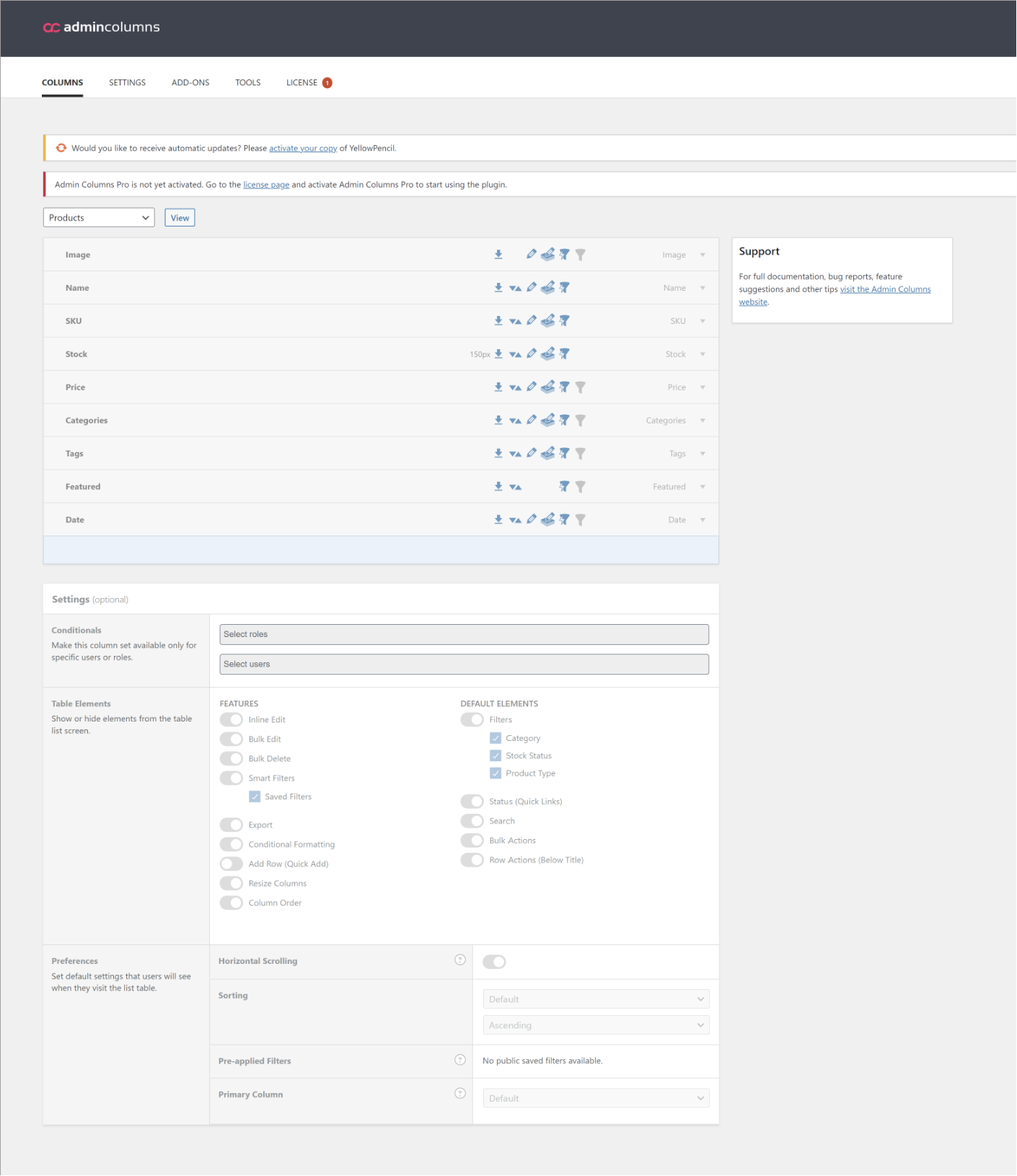
Task: Click the Admin Columns logo
Action: pos(102,27)
